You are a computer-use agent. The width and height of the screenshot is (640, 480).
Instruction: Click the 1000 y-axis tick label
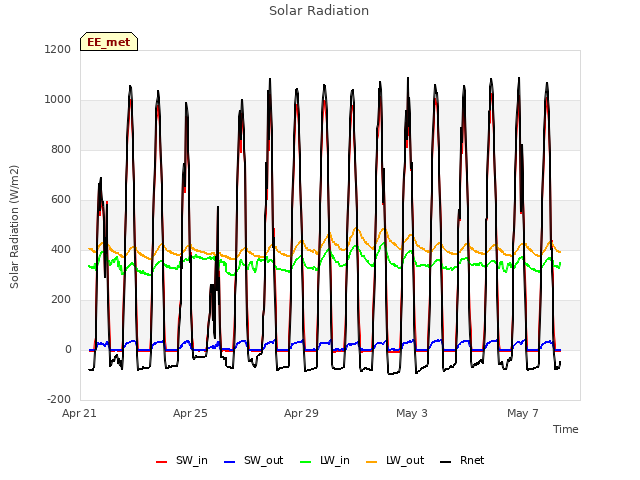[x=58, y=100]
